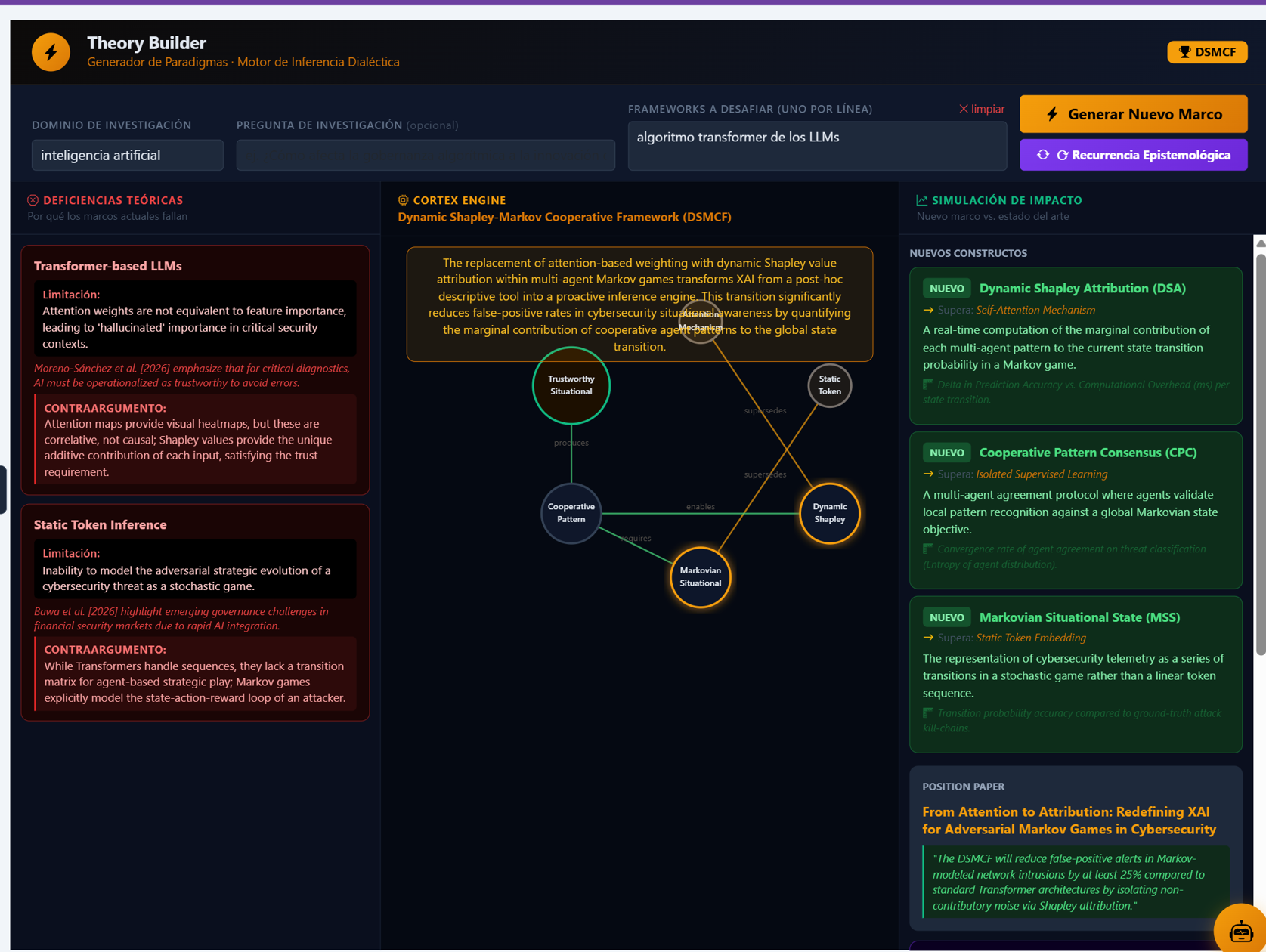1266x952 pixels.
Task: Click the Static Token Inference Limitación block
Action: (195, 569)
